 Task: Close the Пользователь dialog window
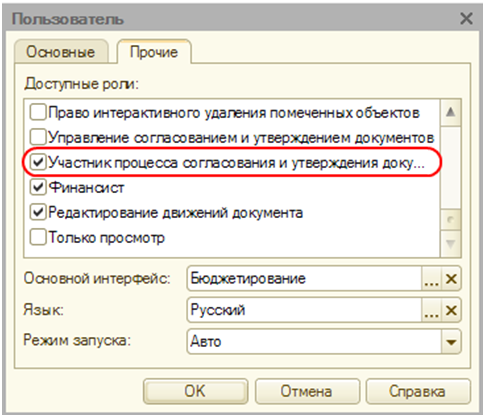coord(466,19)
